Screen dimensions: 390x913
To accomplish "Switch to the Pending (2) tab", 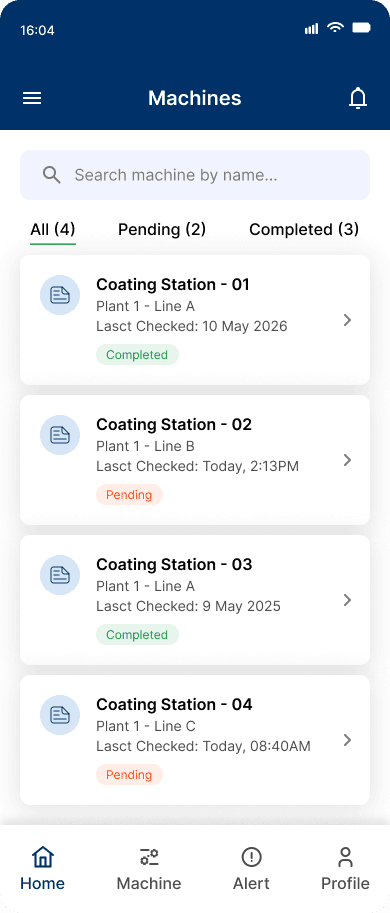I will click(x=162, y=229).
